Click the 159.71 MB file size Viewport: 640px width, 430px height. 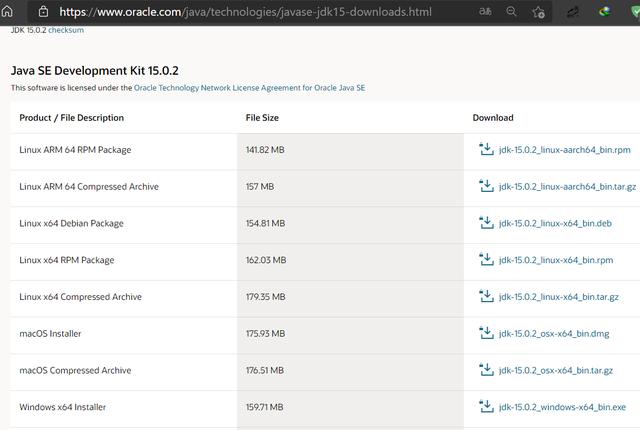pyautogui.click(x=264, y=407)
